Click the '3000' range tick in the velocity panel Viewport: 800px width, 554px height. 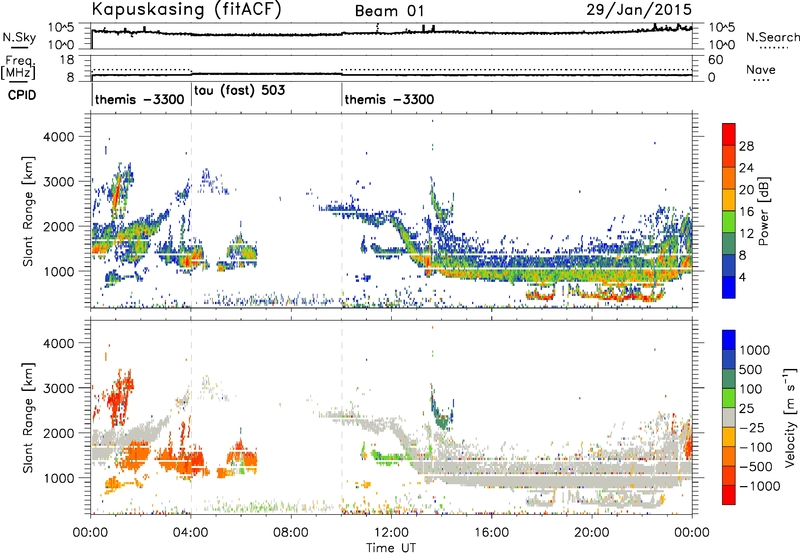click(x=60, y=388)
